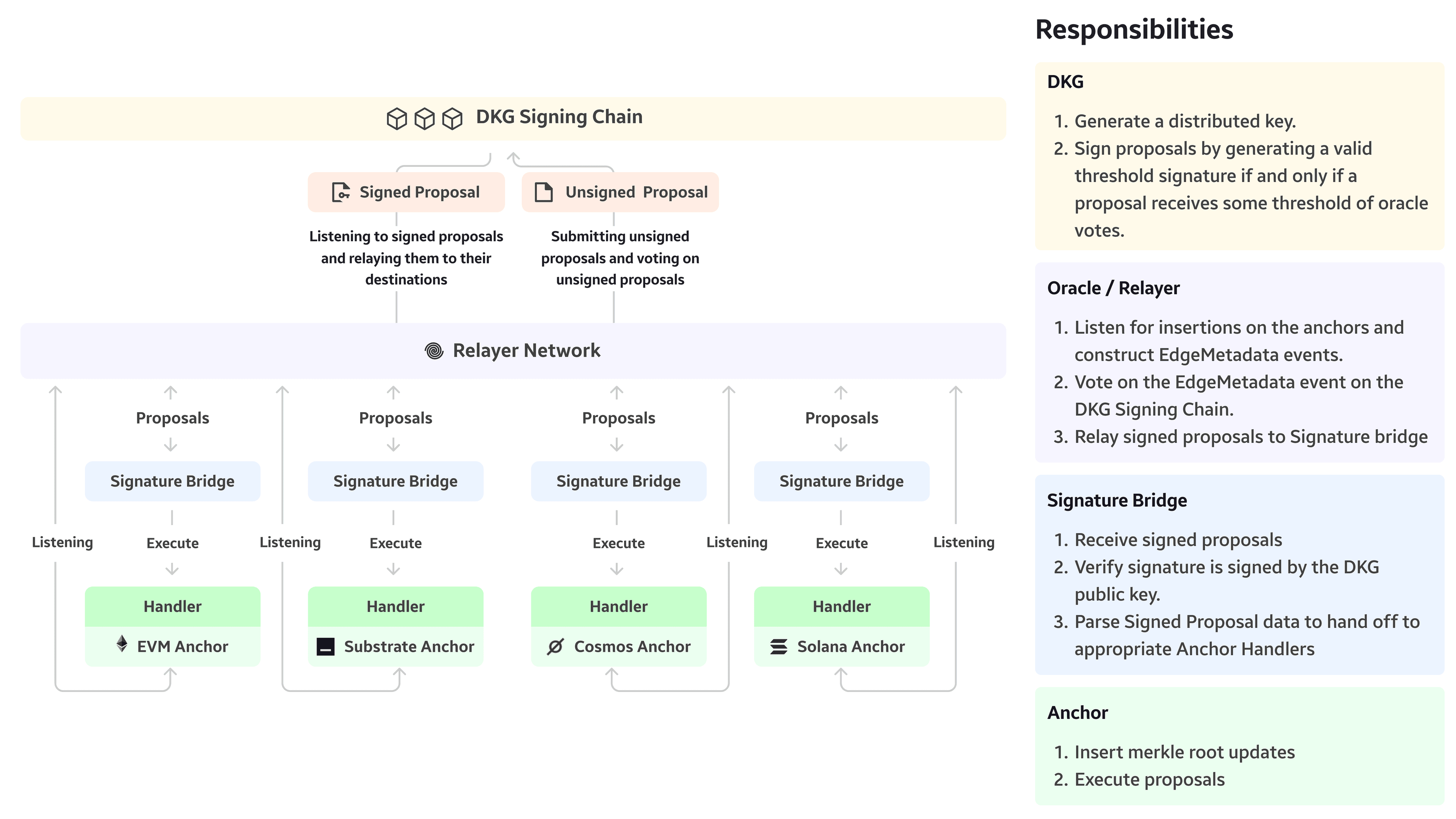Click the three-cubes icon beside DKG Signing Chain
This screenshot has width=1456, height=819.
point(425,119)
